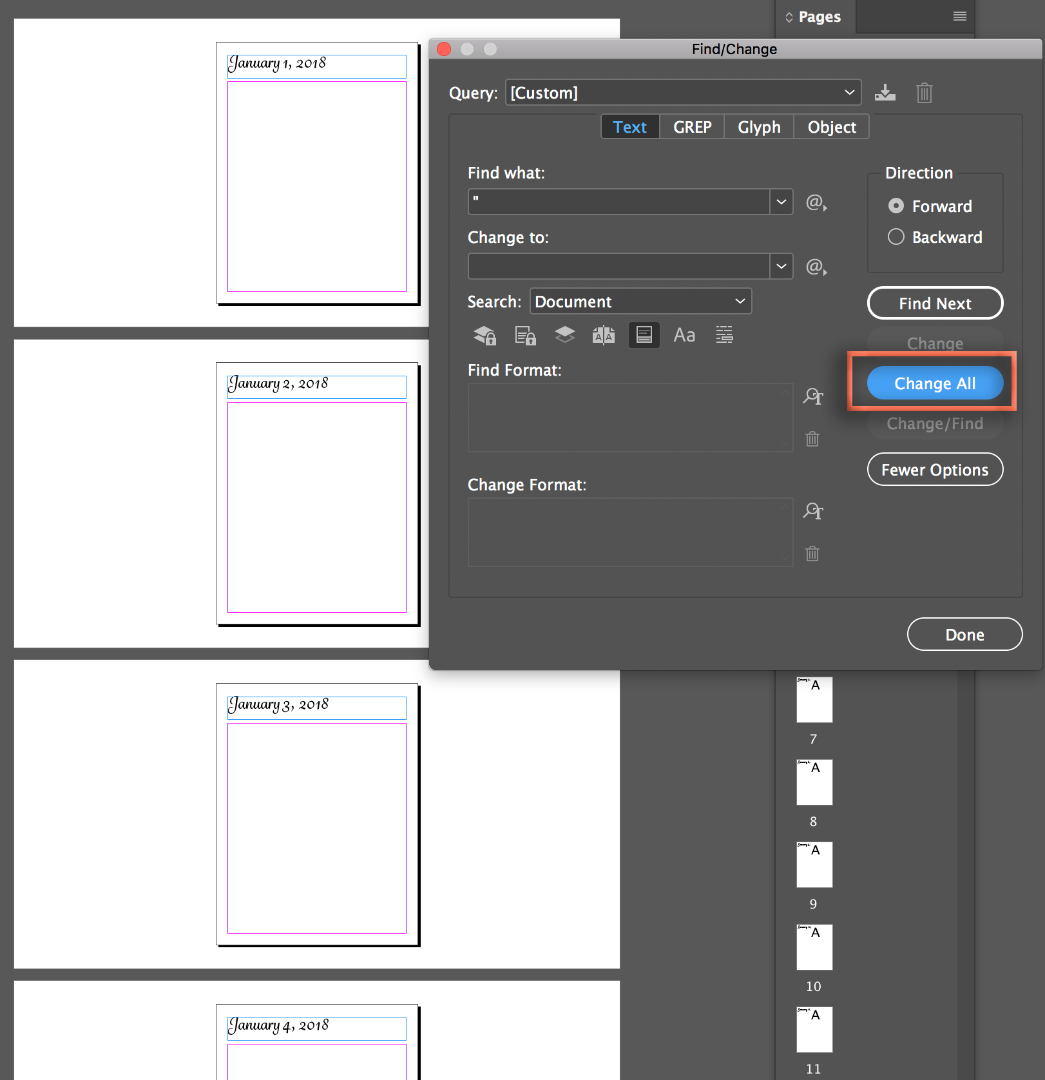Image resolution: width=1045 pixels, height=1080 pixels.
Task: Clear Change Format trash icon
Action: (x=813, y=553)
